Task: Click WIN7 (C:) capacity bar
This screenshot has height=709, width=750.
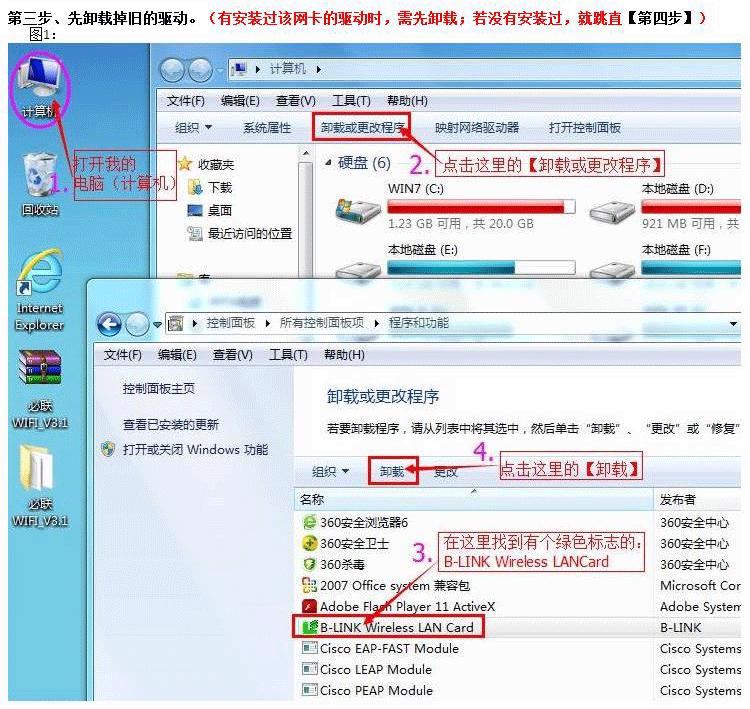Action: coord(481,207)
